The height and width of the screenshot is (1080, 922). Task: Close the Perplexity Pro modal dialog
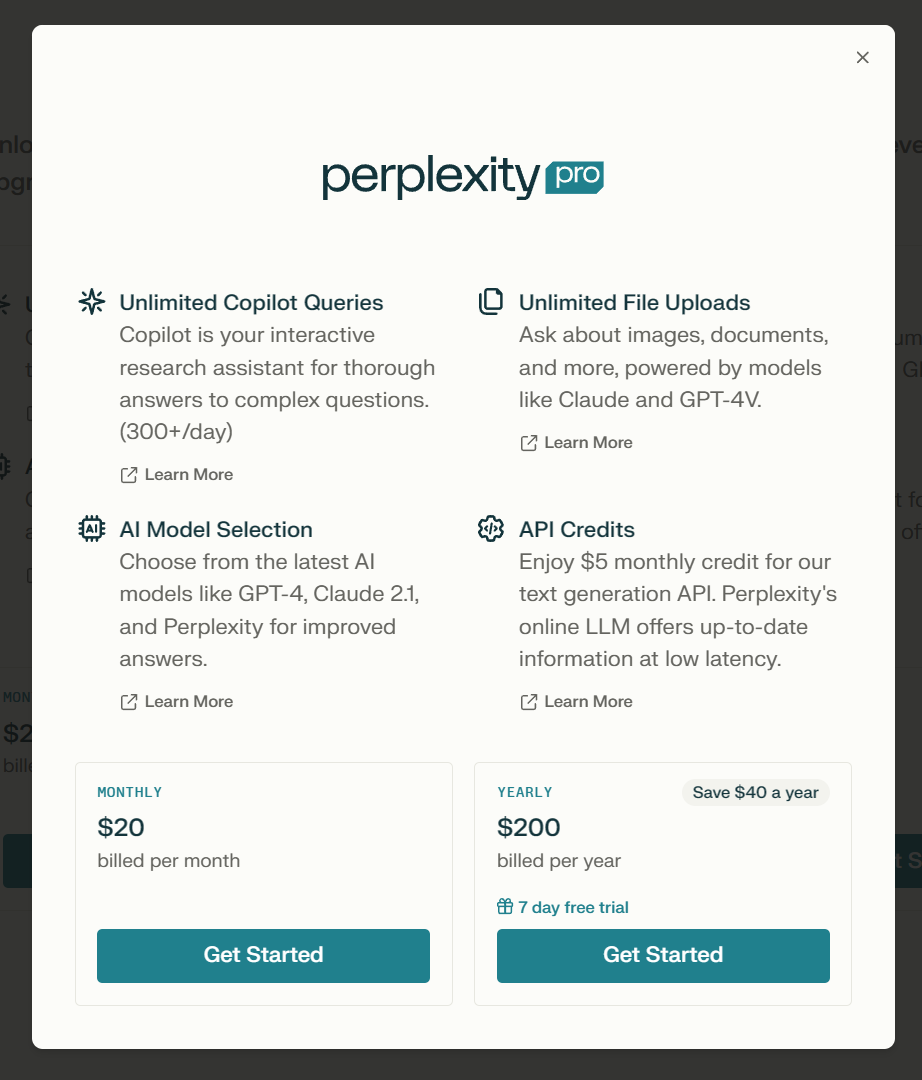[862, 58]
